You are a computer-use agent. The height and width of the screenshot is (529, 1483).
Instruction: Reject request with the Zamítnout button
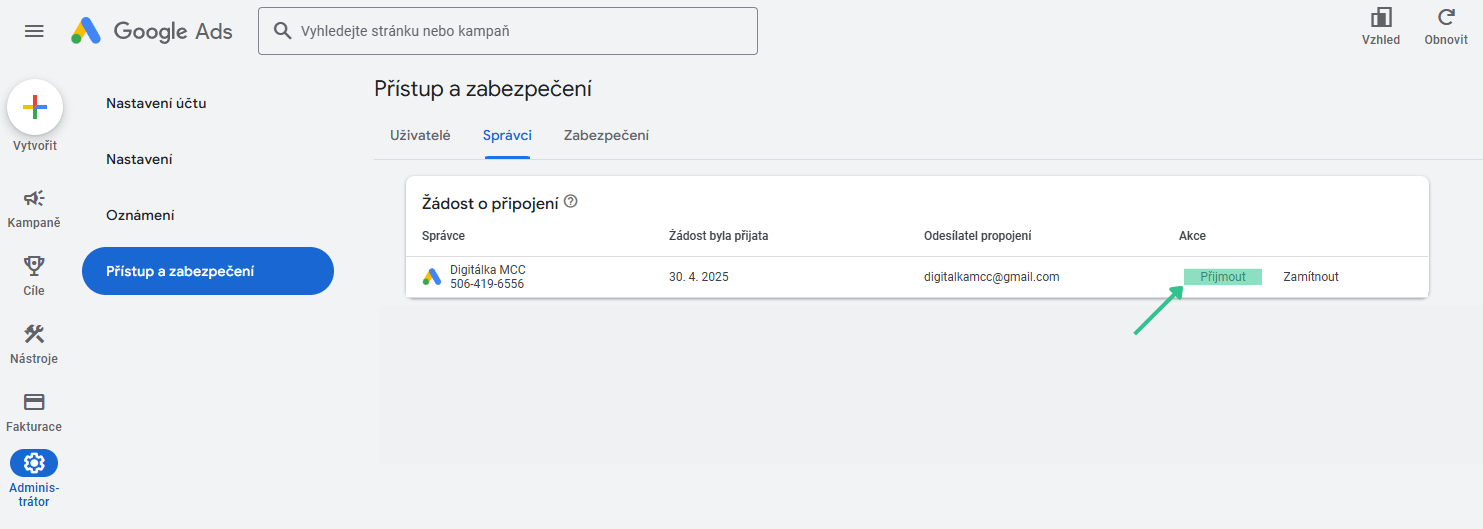(1310, 277)
